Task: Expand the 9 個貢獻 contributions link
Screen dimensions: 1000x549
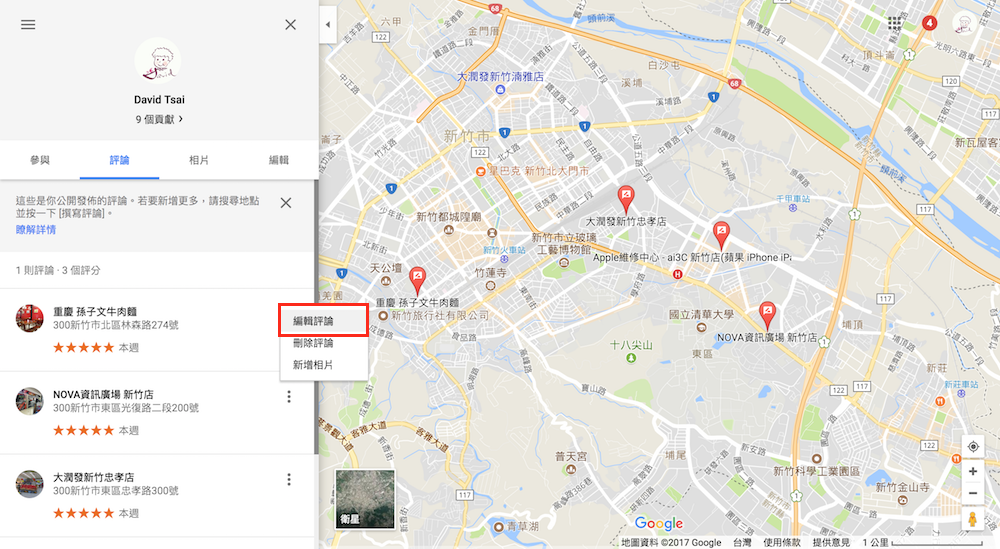Action: pyautogui.click(x=159, y=119)
